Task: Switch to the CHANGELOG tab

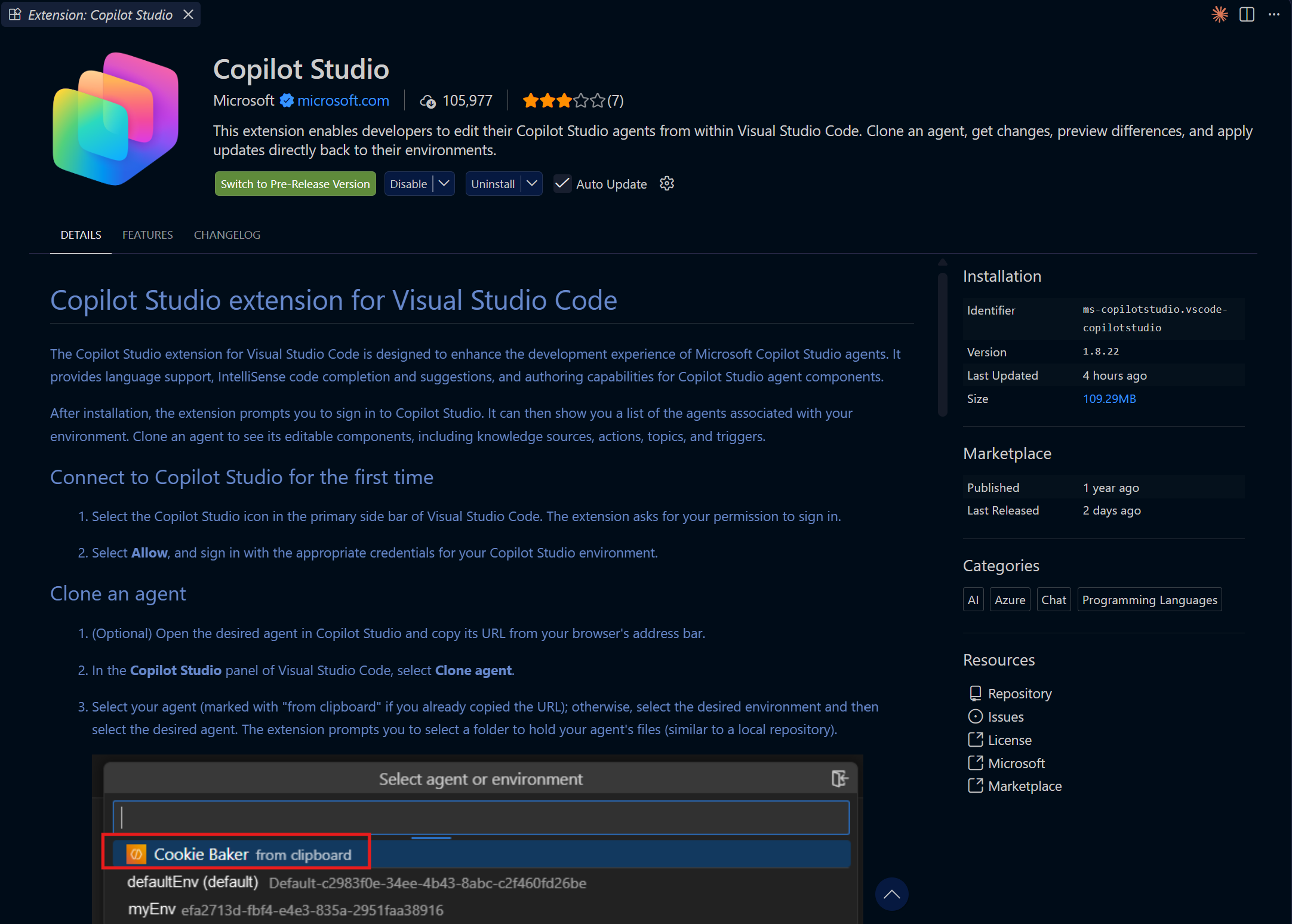Action: tap(227, 235)
